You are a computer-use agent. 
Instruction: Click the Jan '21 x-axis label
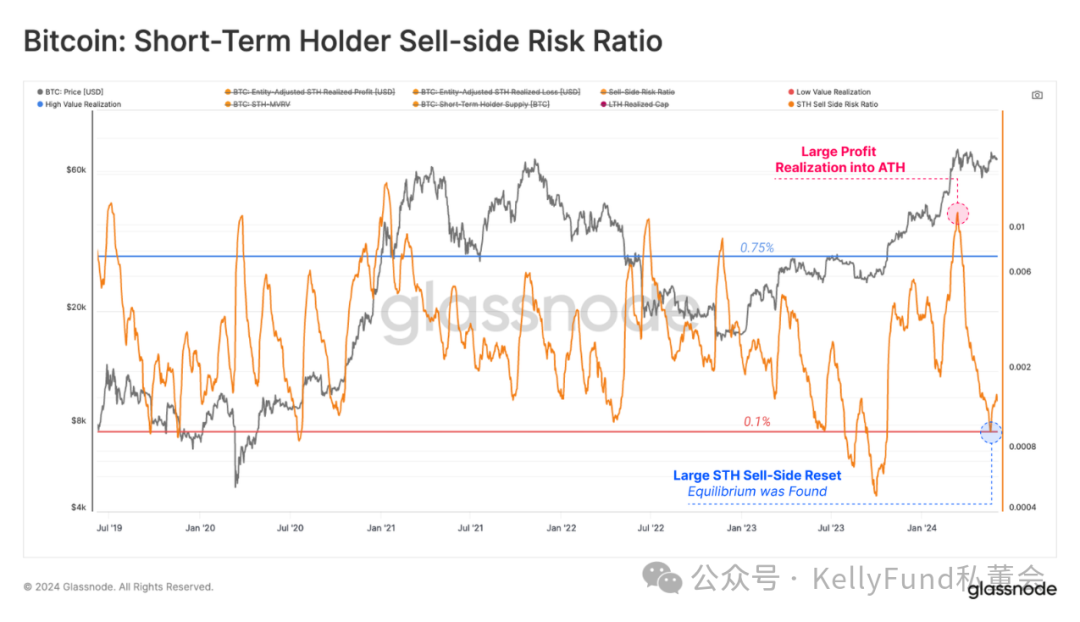381,528
